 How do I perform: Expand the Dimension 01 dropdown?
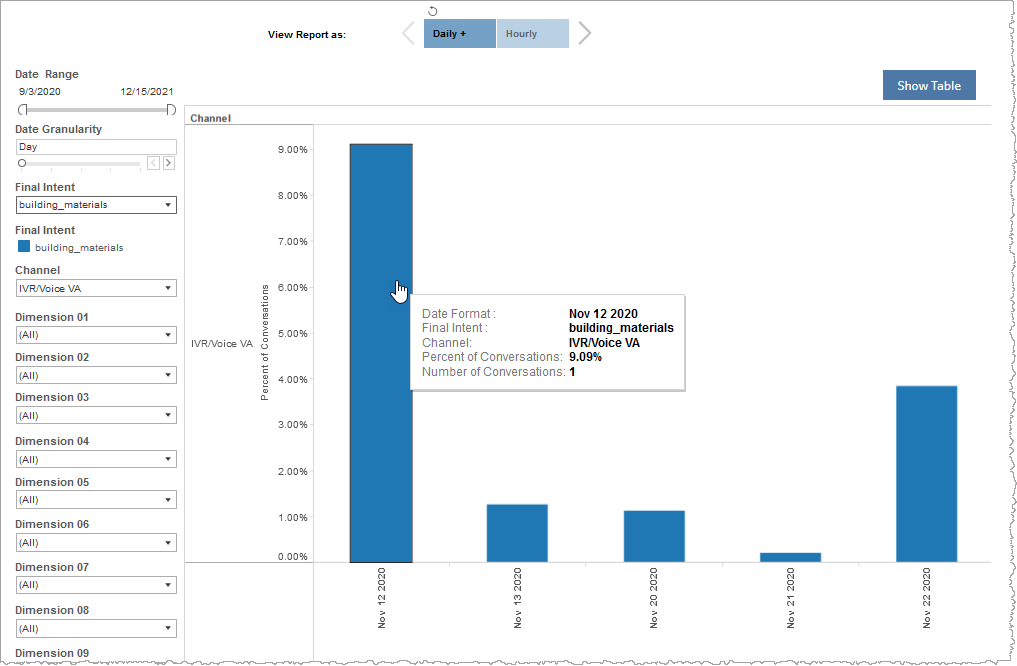(95, 334)
